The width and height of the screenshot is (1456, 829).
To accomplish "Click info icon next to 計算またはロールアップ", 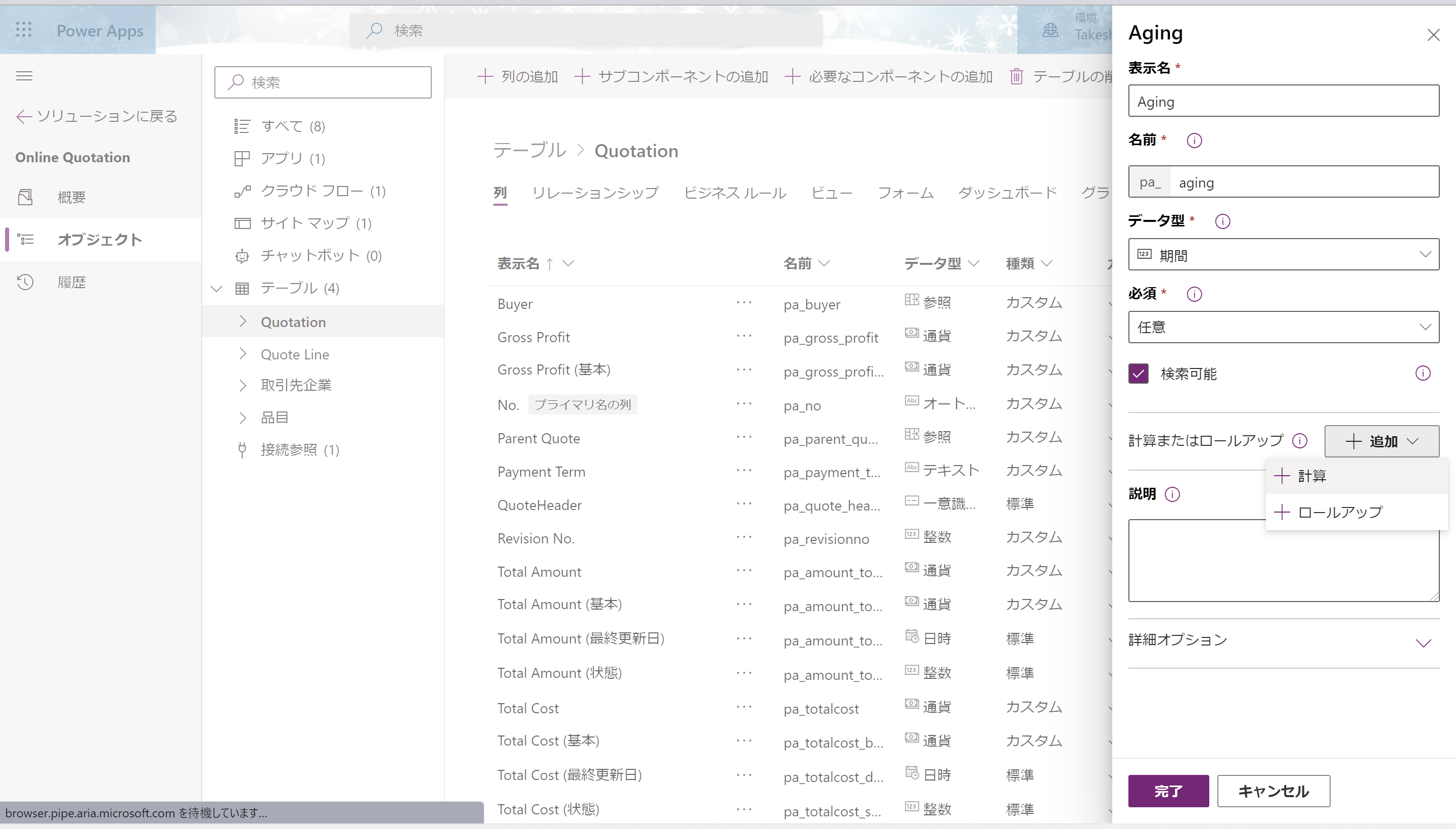I will click(1299, 441).
